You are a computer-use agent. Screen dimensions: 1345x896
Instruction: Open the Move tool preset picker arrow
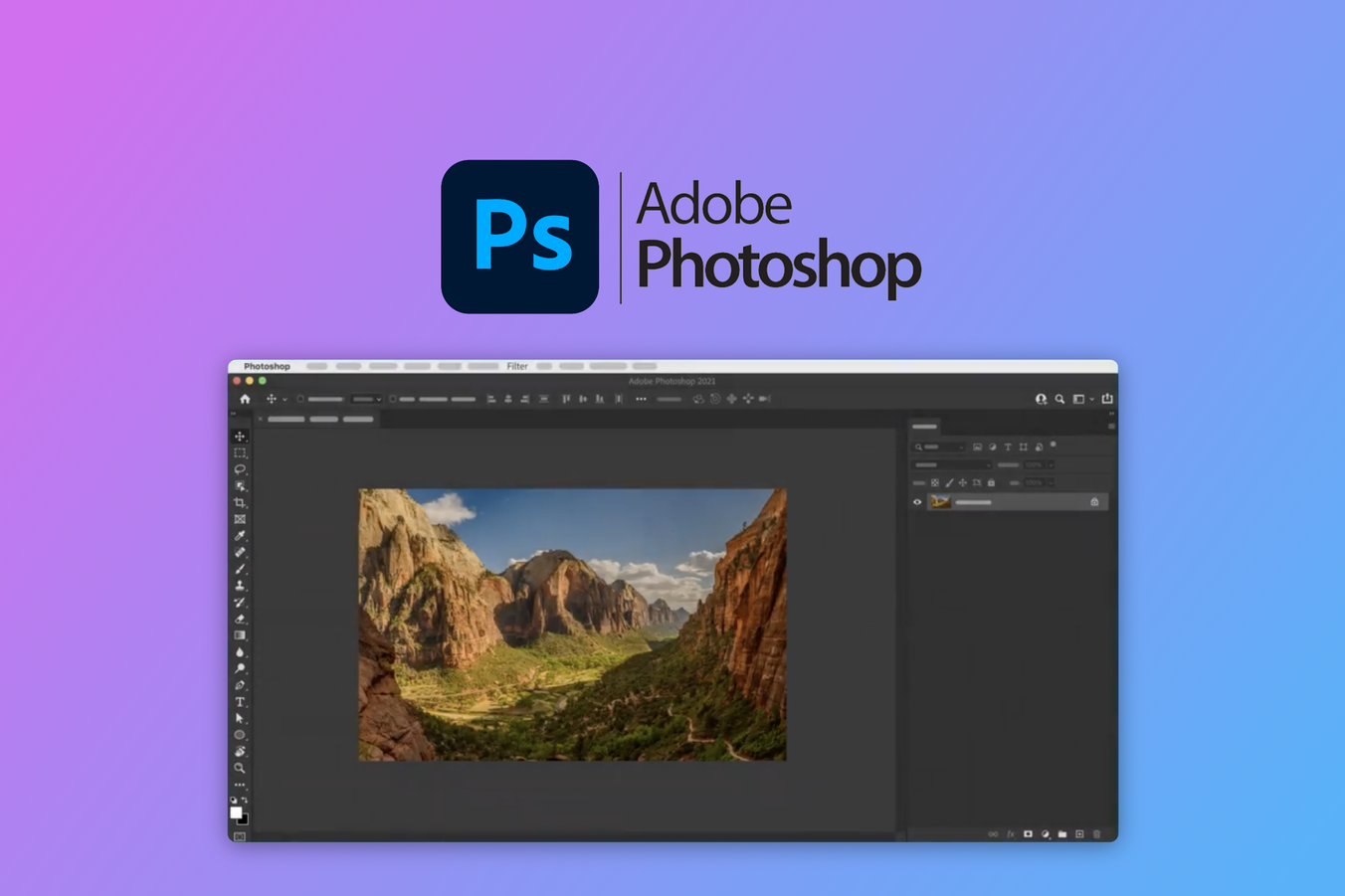[x=285, y=400]
